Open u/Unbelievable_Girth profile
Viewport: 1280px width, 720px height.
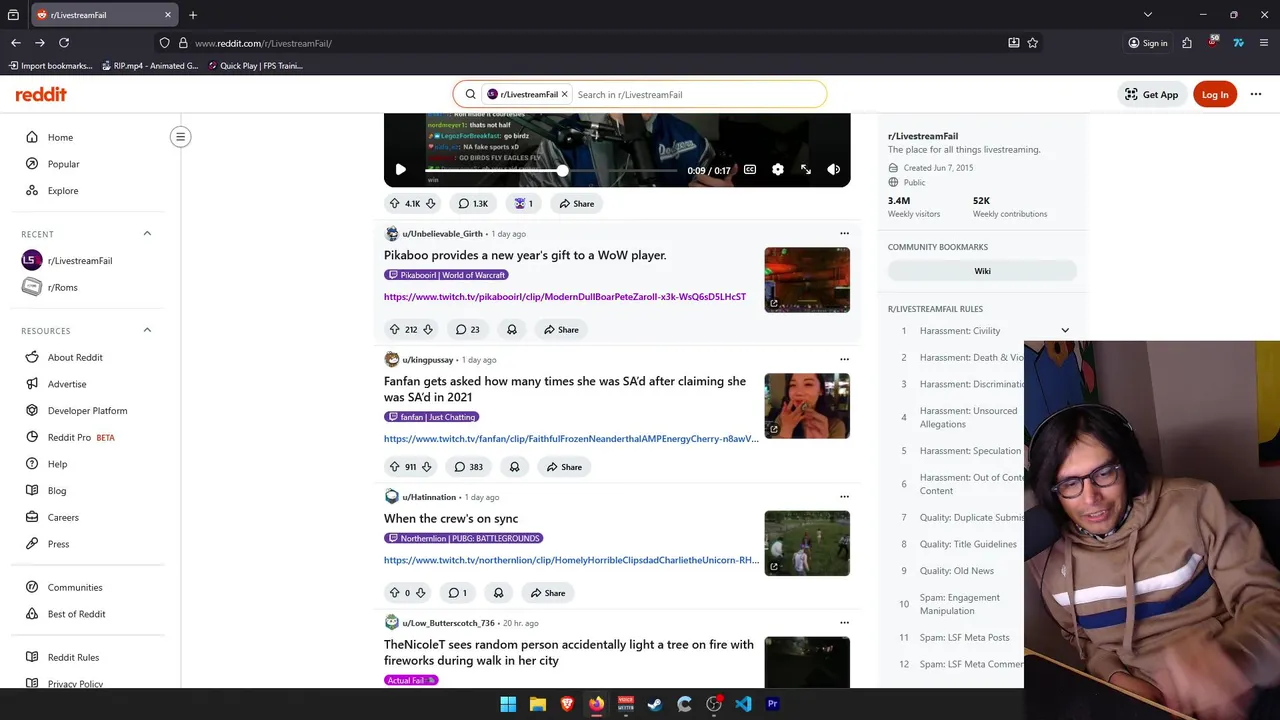point(442,234)
